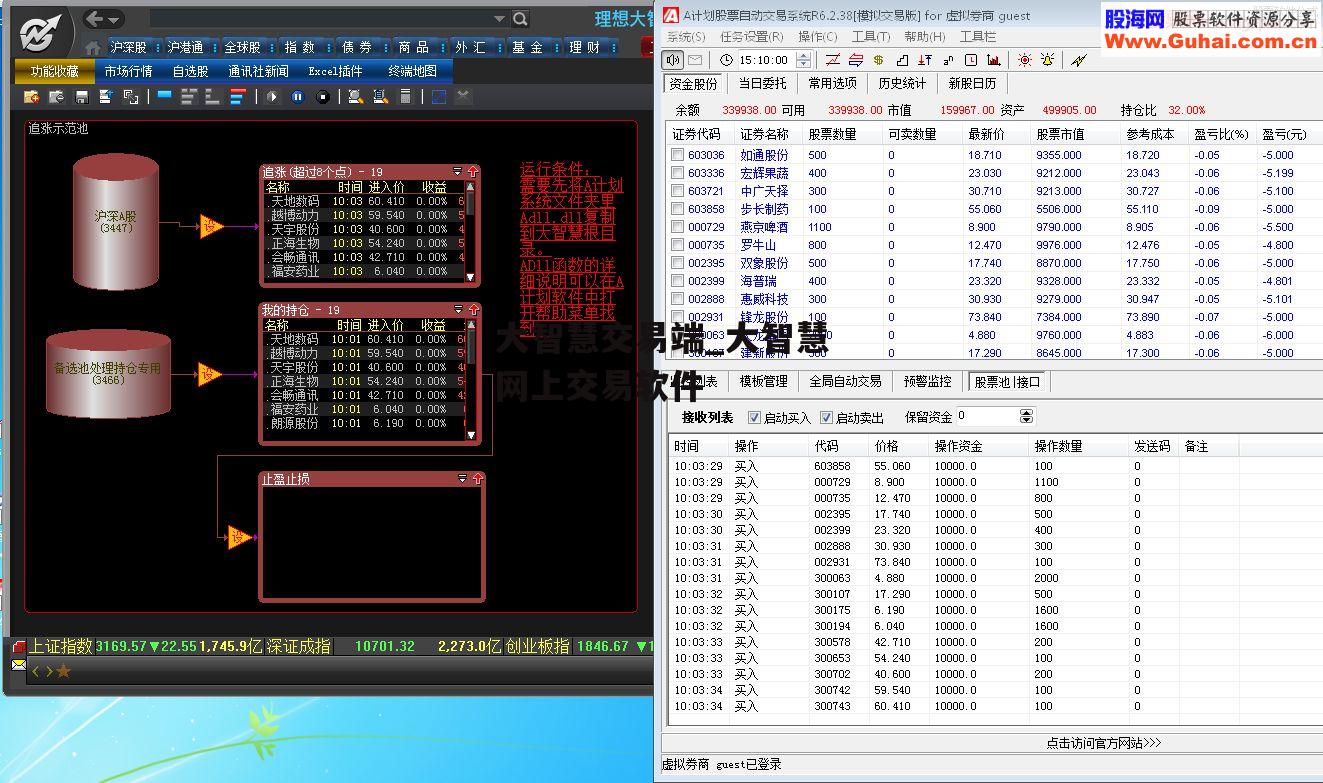Image resolution: width=1323 pixels, height=783 pixels.
Task: Click the time field spinner arrows beside 15:10:00
Action: click(x=804, y=60)
